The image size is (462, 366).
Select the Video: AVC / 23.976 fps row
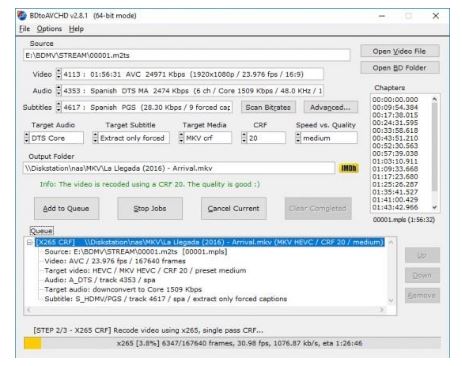point(115,261)
